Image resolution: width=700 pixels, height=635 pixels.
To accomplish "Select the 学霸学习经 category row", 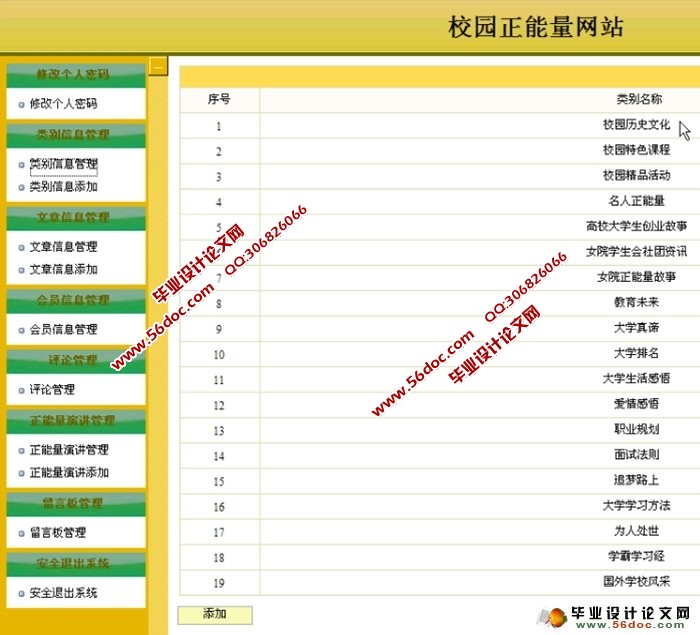I will [x=440, y=557].
